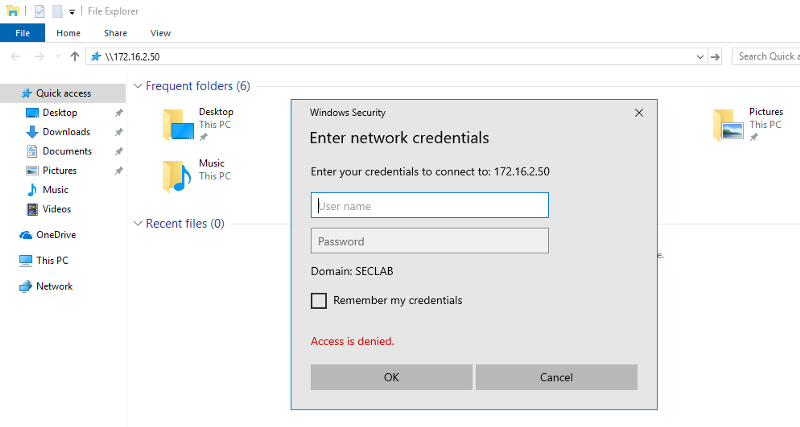Click the Quick access star icon in sidebar
This screenshot has width=800, height=427.
(x=27, y=93)
